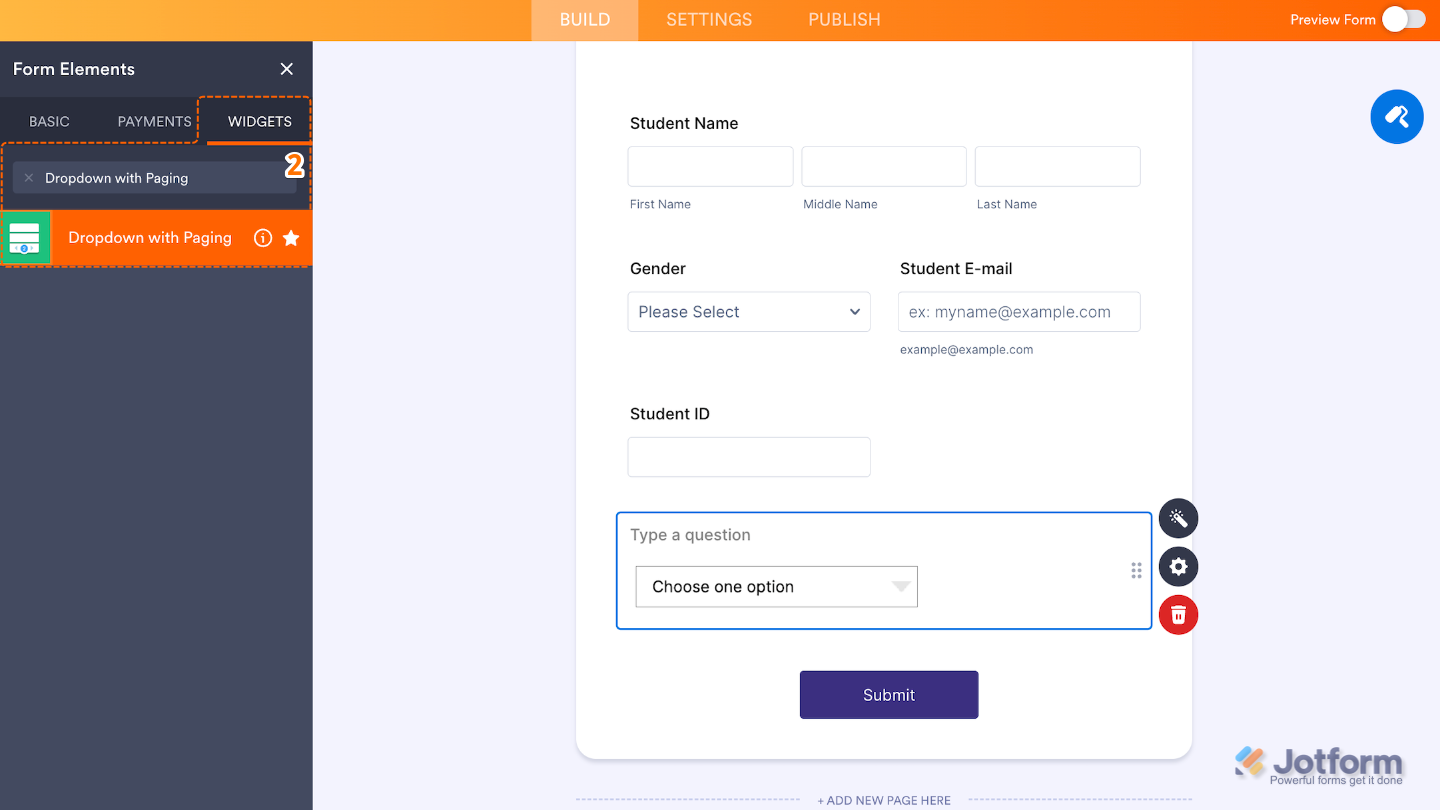
Task: Click ADD NEW PAGE HERE link
Action: pos(884,800)
